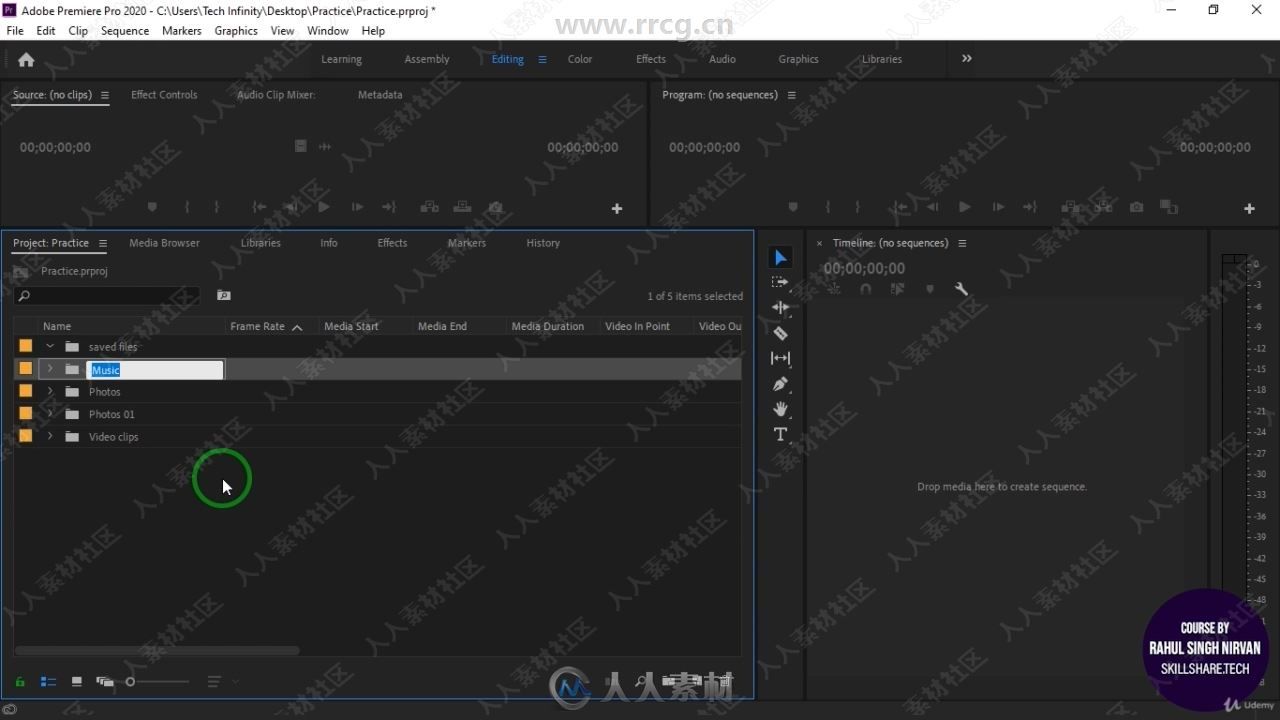
Task: Open Timeline panel menu
Action: pos(962,243)
